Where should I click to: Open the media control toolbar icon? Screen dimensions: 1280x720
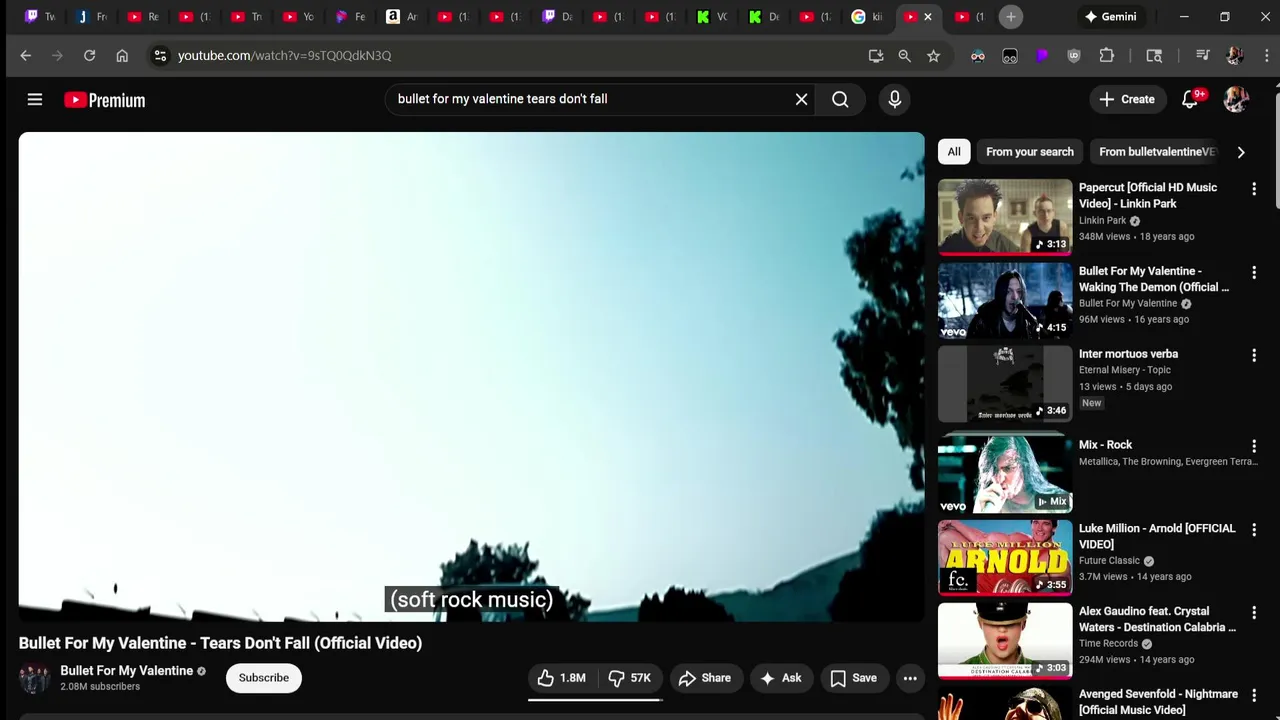[1202, 56]
